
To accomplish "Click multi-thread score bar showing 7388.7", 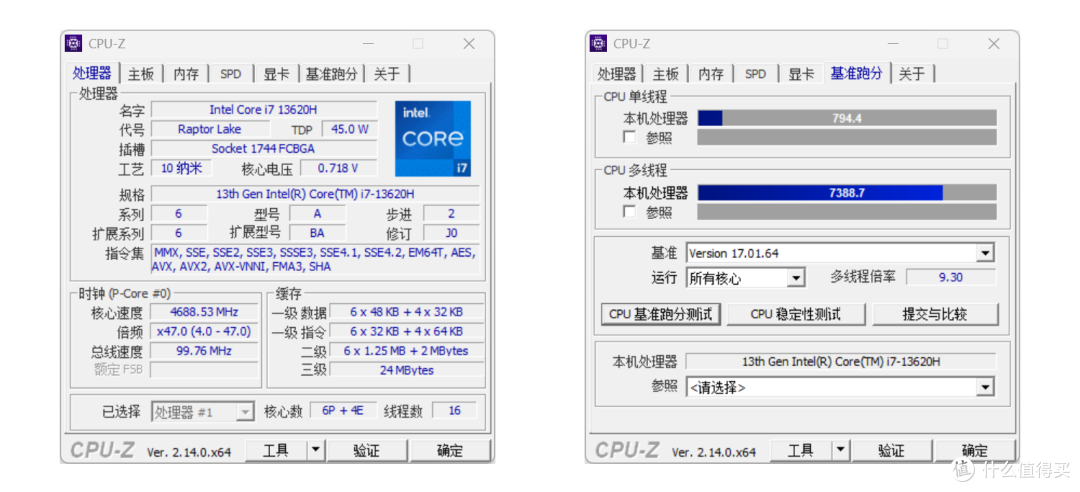I will pos(847,192).
